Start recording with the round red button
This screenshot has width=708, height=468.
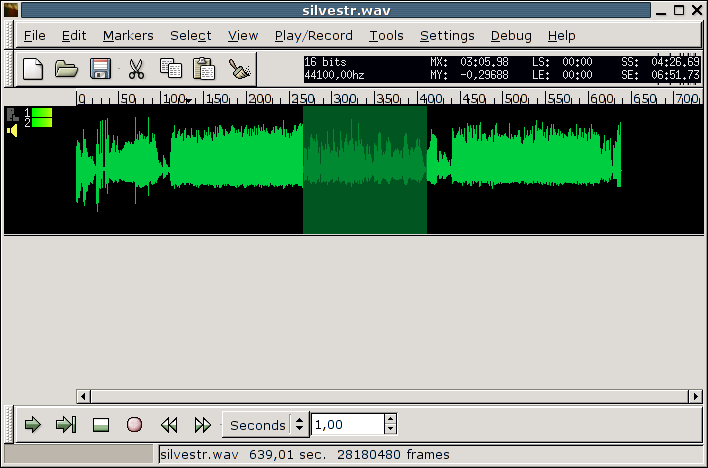[134, 425]
